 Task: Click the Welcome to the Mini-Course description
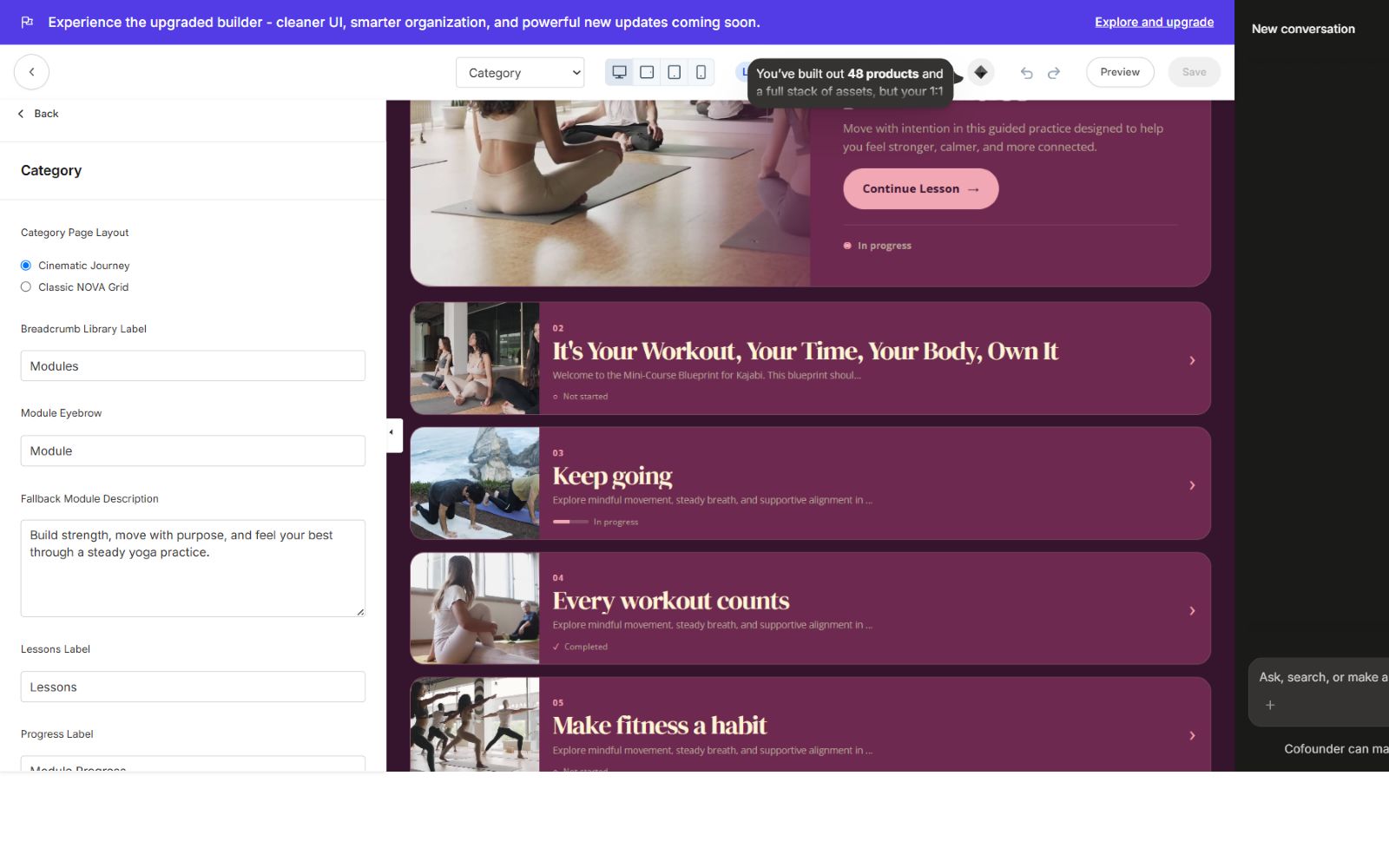(707, 376)
